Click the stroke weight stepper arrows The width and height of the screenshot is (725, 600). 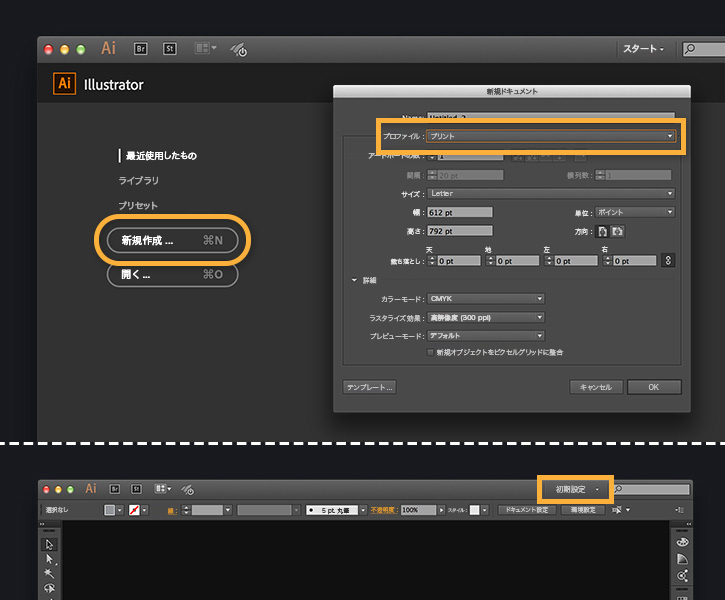point(186,510)
